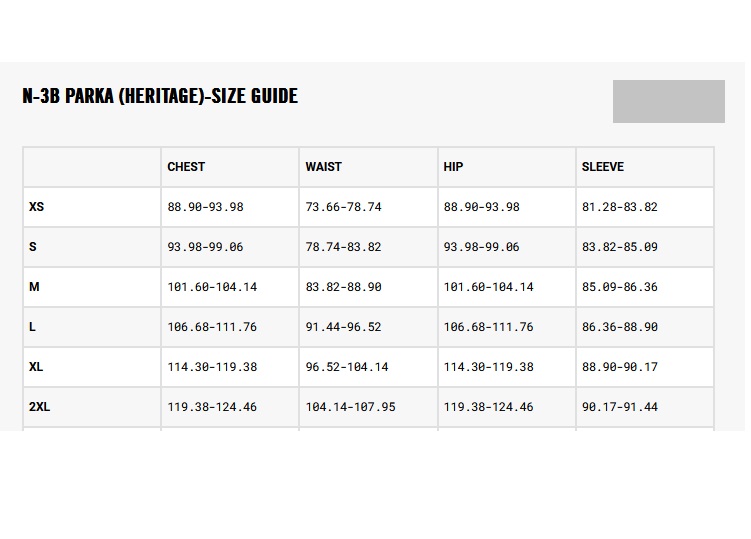Screen dimensions: 751x539
Task: Click the XS size row label
Action: tap(37, 207)
